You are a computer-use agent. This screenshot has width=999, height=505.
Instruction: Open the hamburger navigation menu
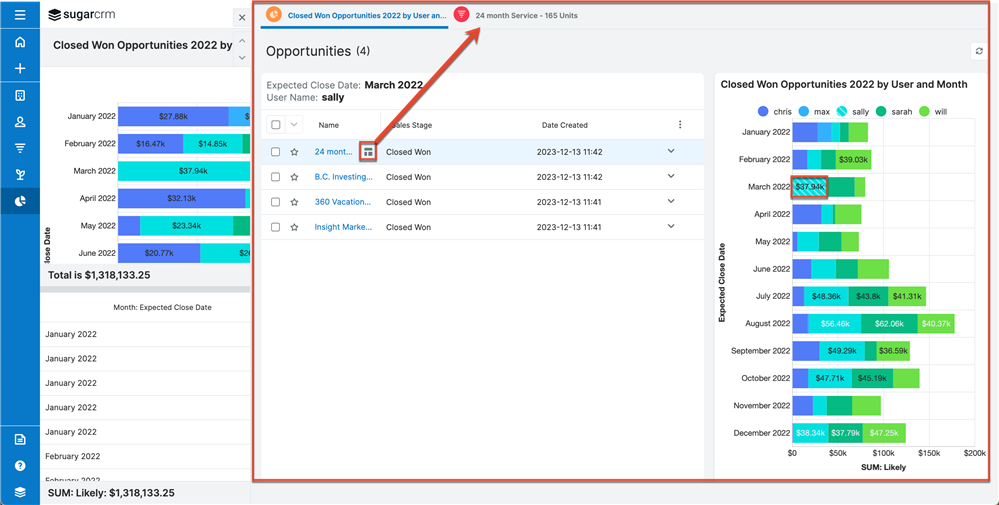20,15
